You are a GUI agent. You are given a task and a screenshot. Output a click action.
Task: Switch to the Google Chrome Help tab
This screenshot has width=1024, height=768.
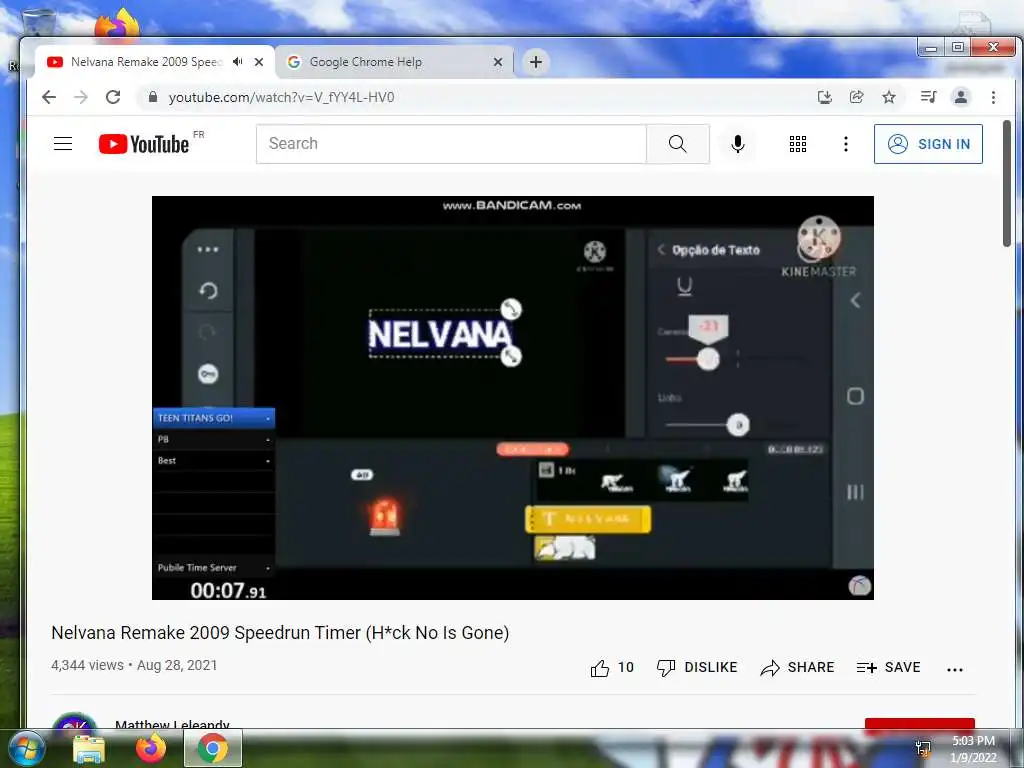point(394,62)
